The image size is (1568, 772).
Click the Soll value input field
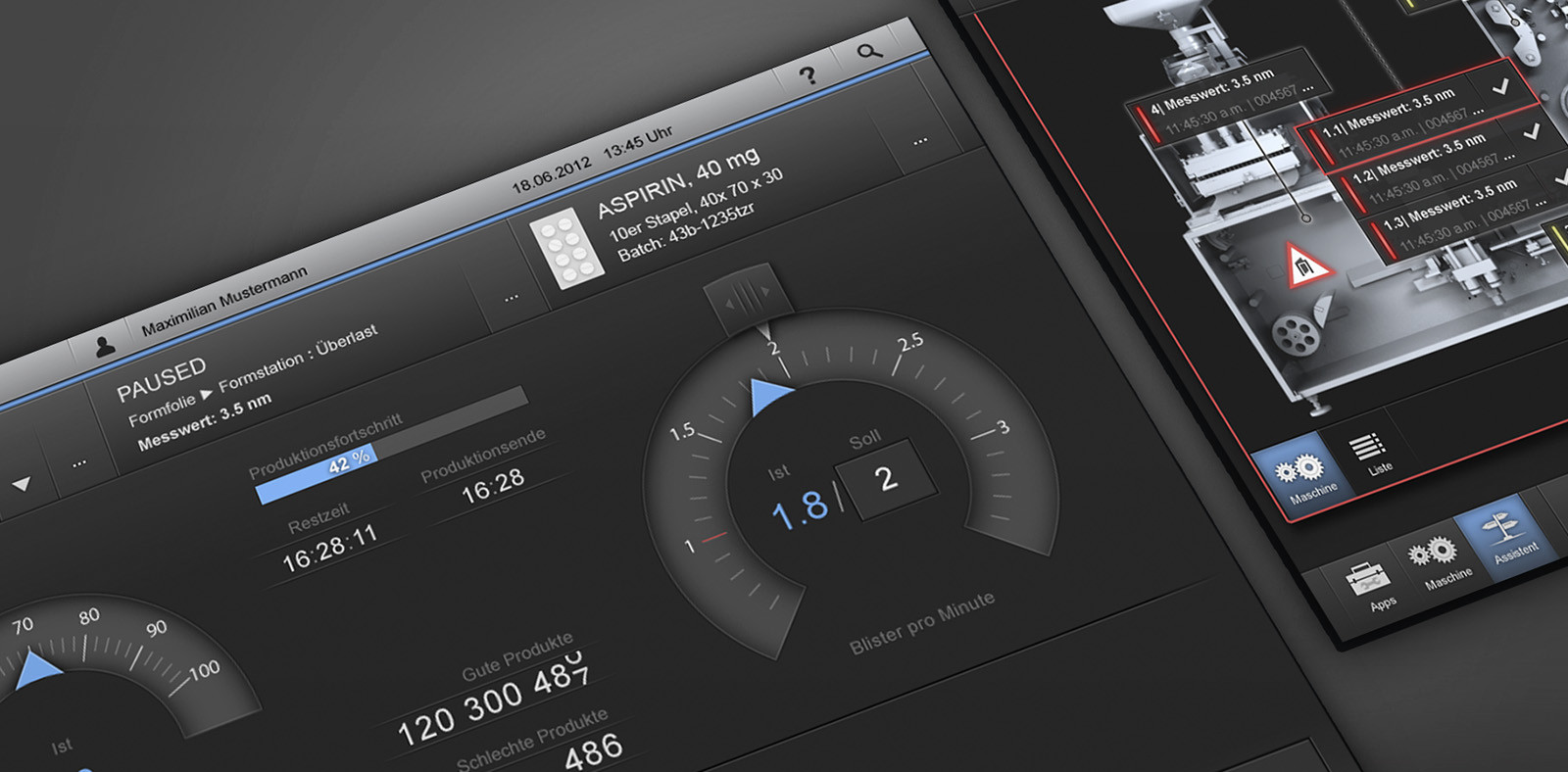[885, 479]
